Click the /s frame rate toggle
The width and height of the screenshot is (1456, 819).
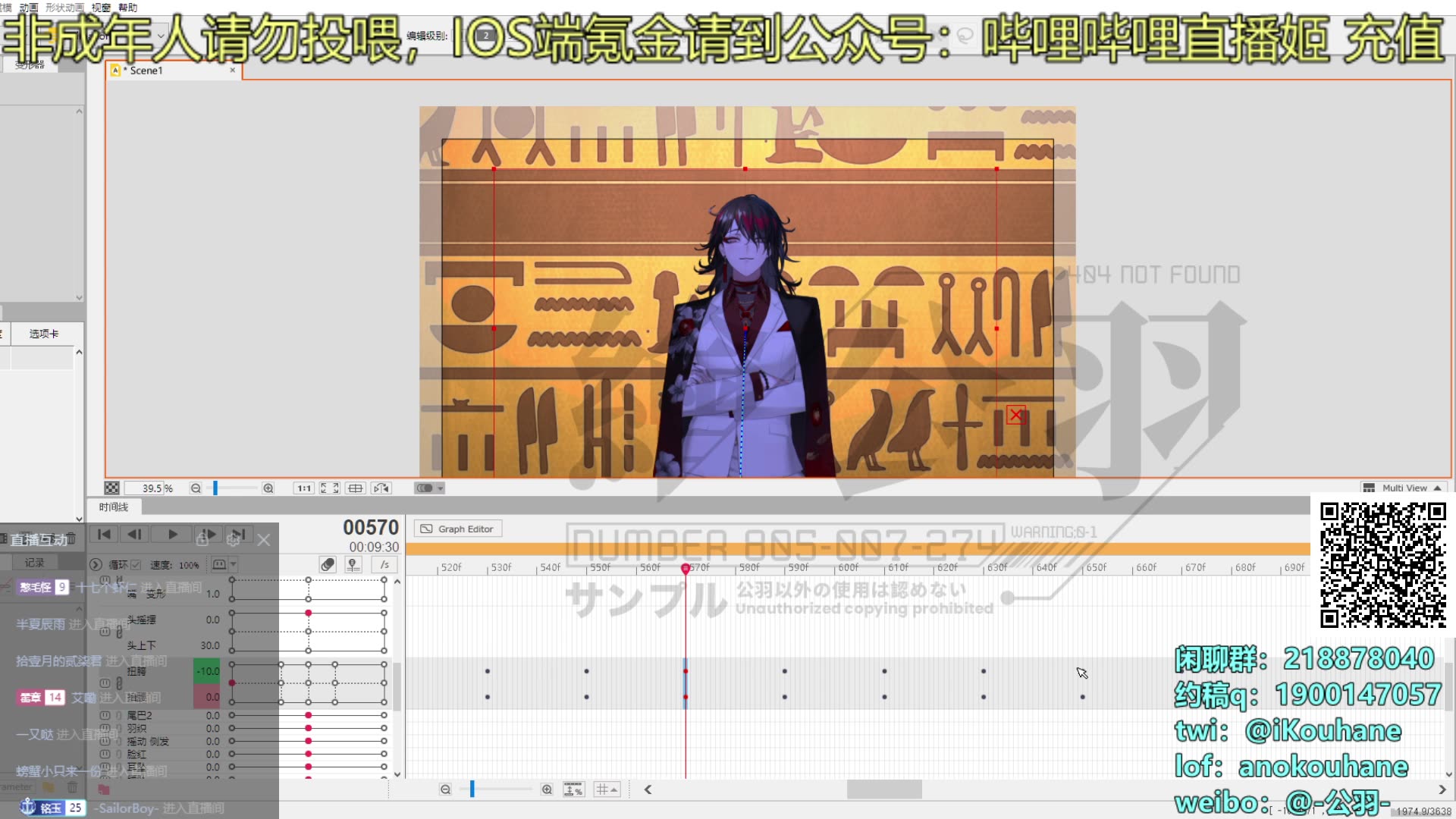coord(384,564)
